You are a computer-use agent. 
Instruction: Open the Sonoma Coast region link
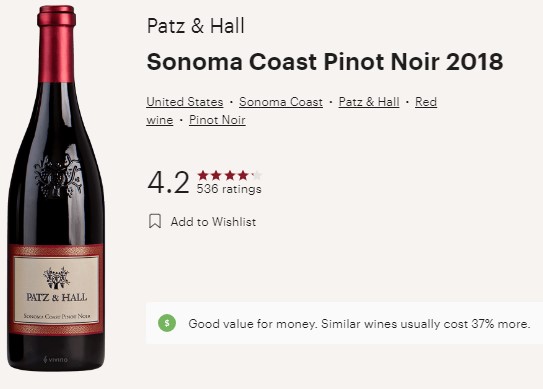tap(281, 102)
